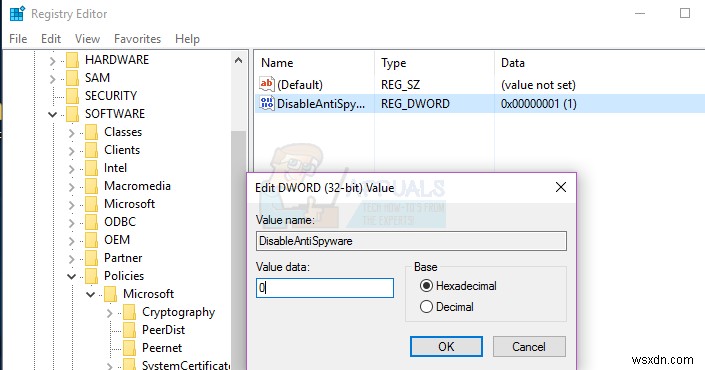Select the PeerDist folder icon
The image size is (705, 370).
129,330
